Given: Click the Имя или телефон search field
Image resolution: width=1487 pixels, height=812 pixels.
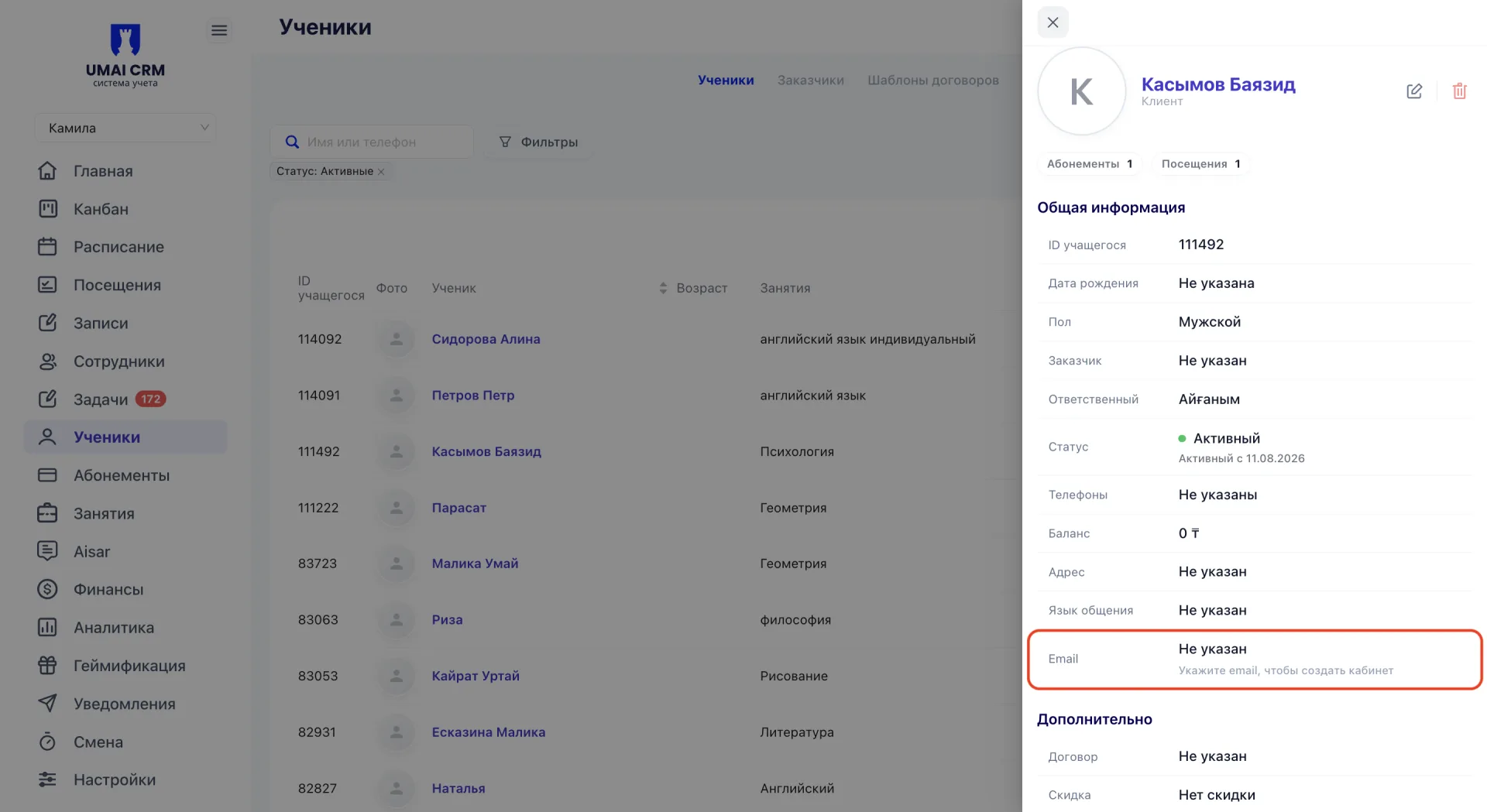Looking at the screenshot, I should [372, 142].
